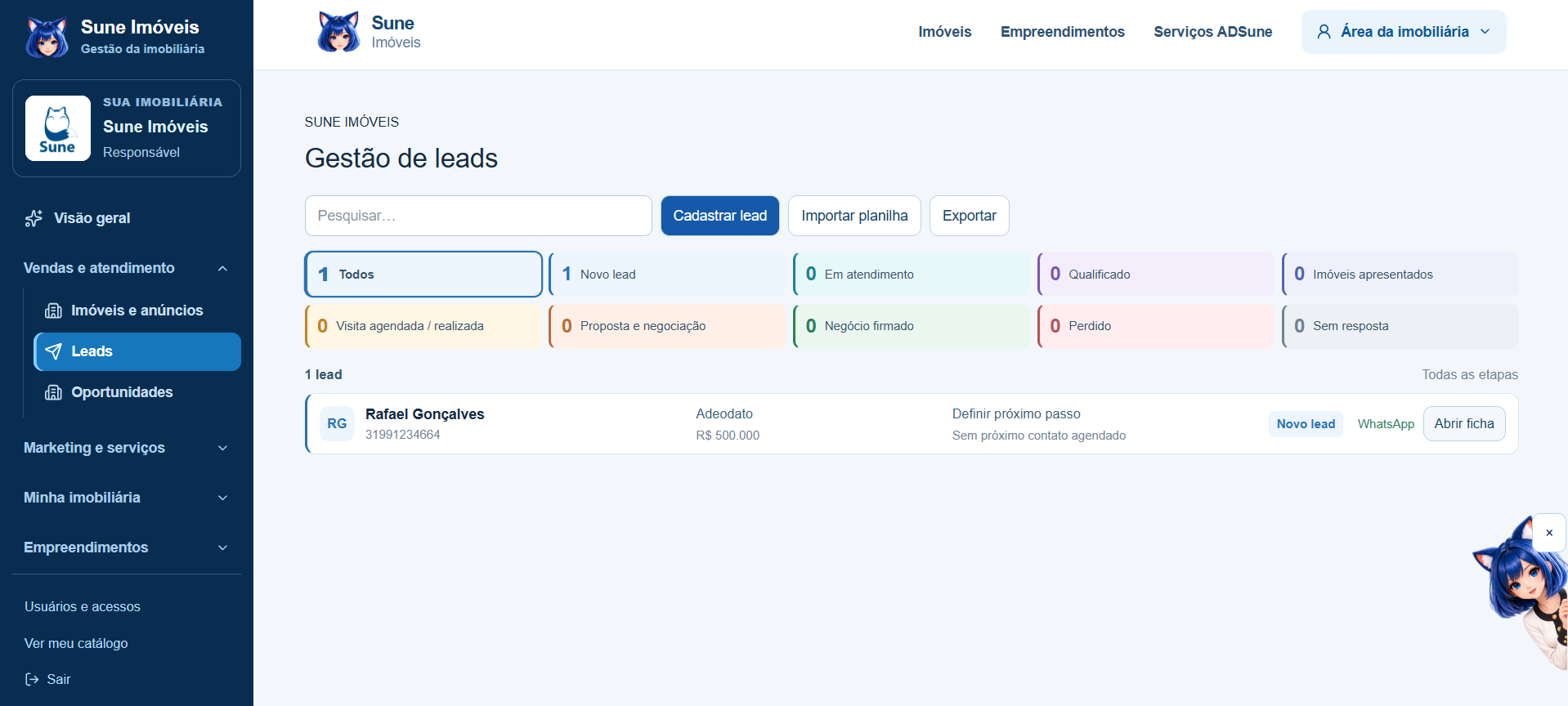Click the Sune cat logo in the agency card
1568x706 pixels.
(x=58, y=128)
